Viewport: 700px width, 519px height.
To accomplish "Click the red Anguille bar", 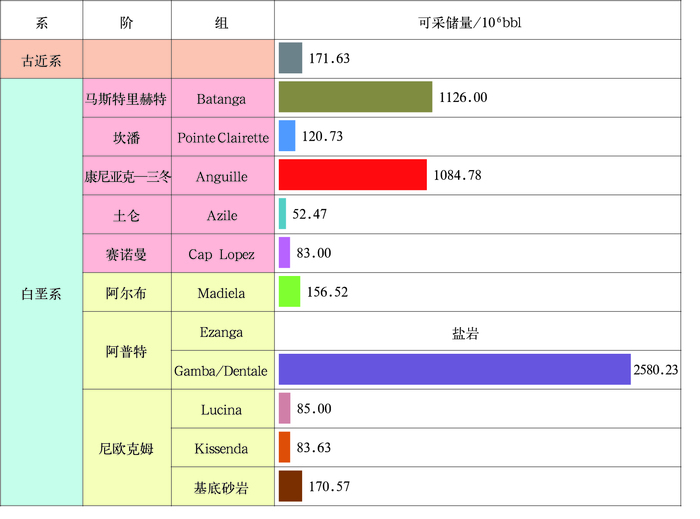I will 352,175.
